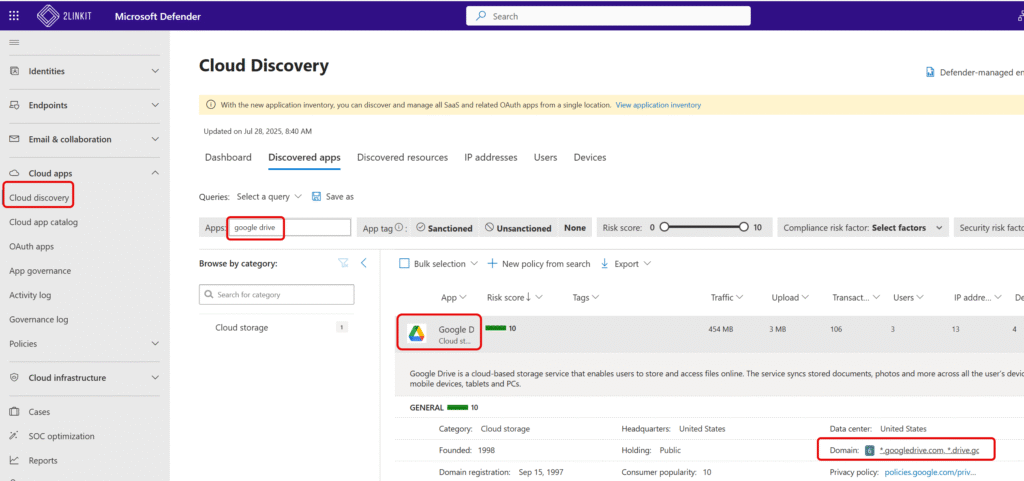
Task: Click the category filter funnel icon
Action: [x=344, y=262]
